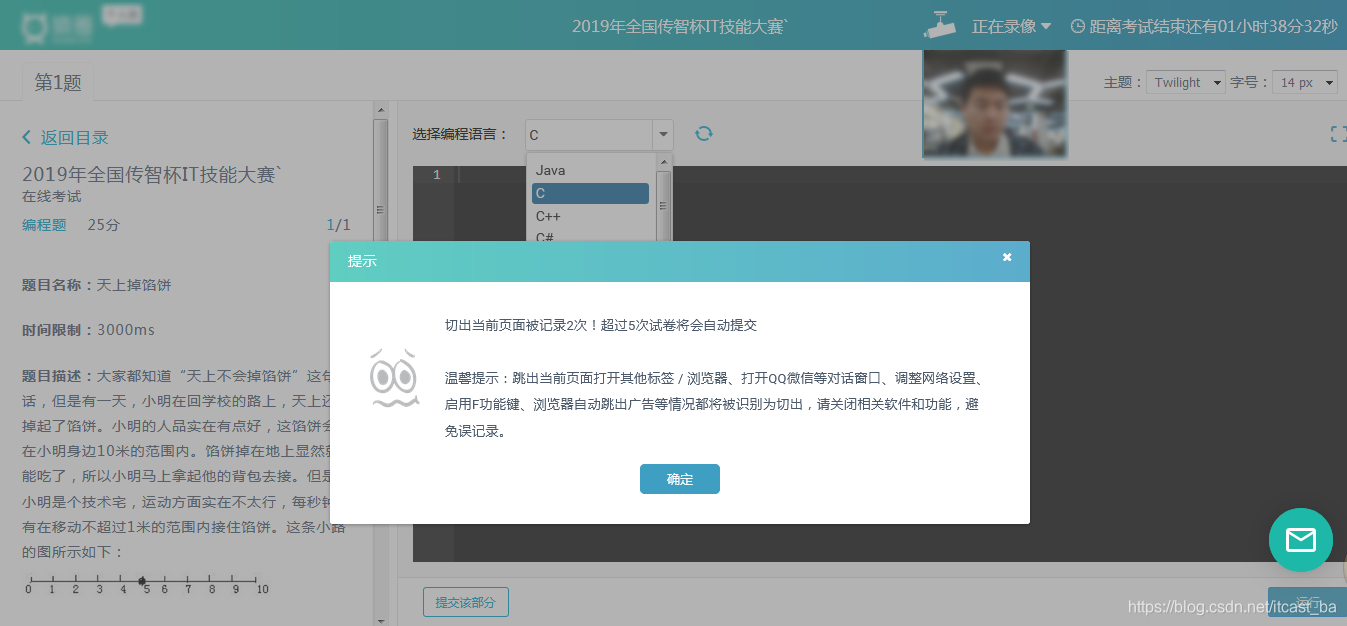Select Java from the language list
1347x626 pixels.
coord(550,170)
